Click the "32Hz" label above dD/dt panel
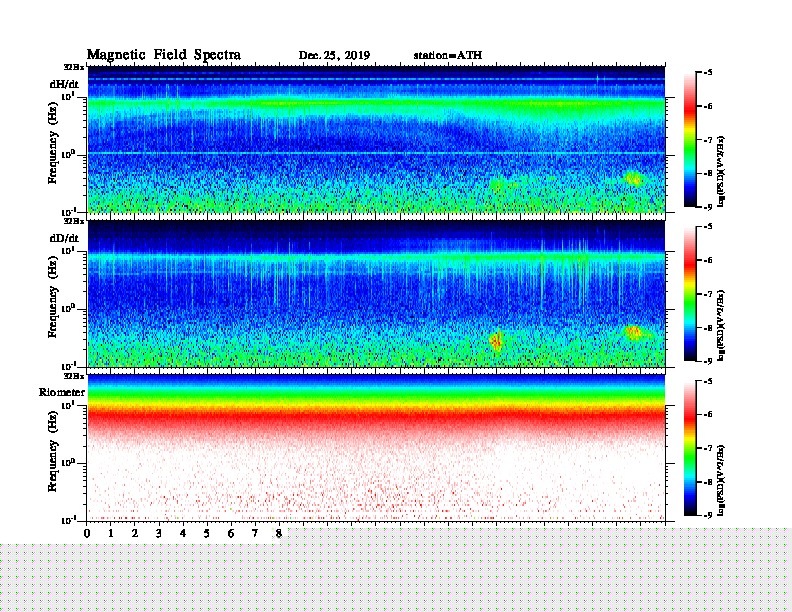This screenshot has height=612, width=792. tap(74, 221)
